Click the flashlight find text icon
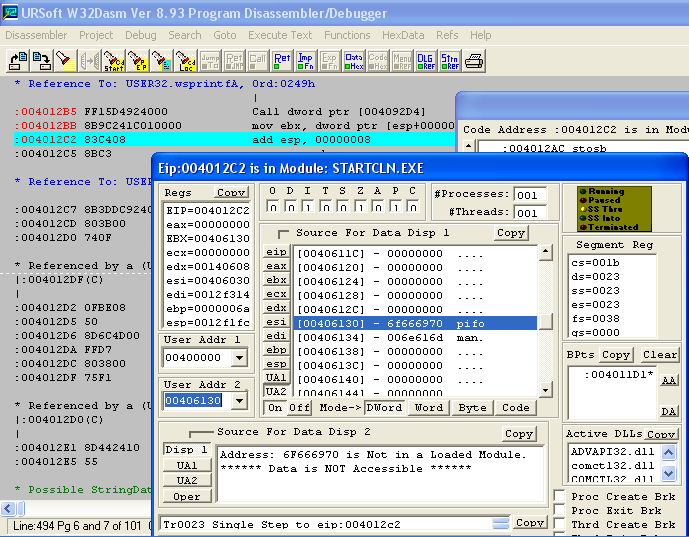 pos(65,61)
